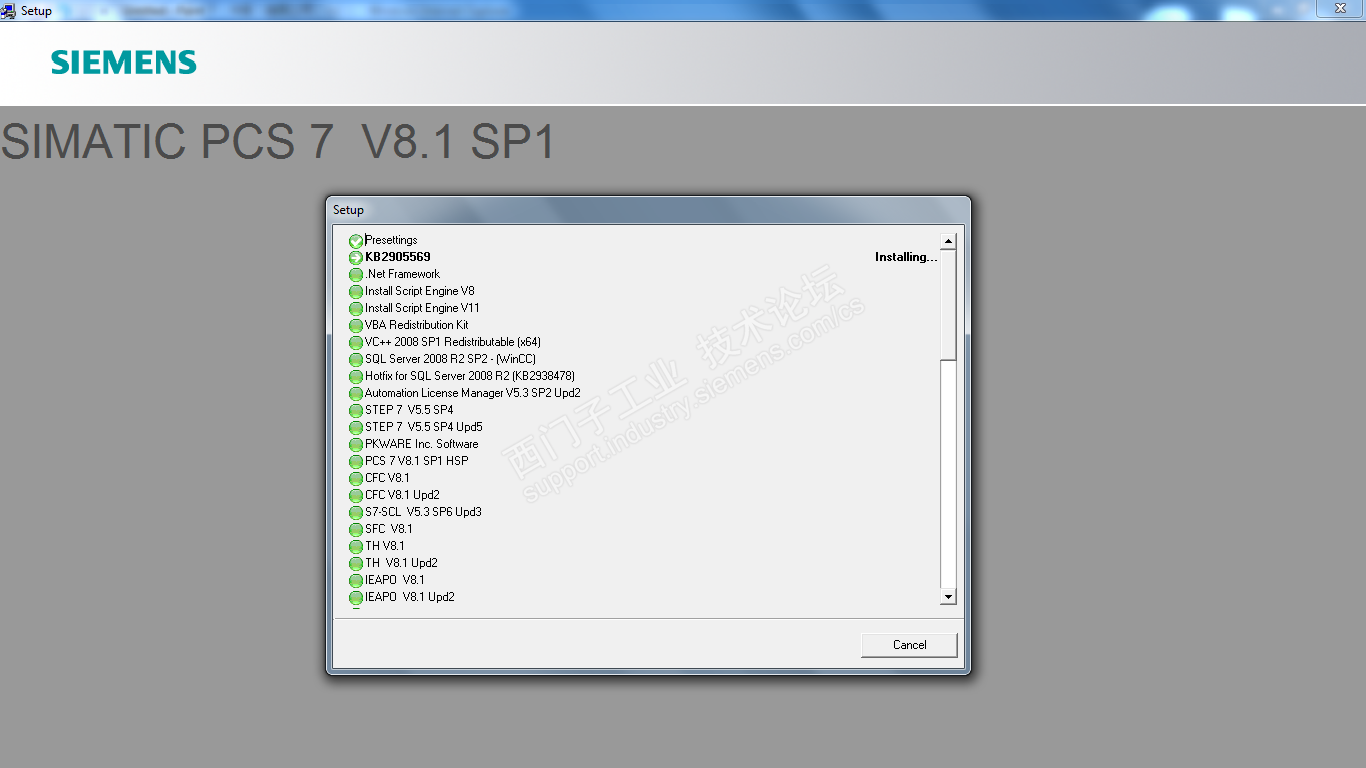Close the main Setup window
The width and height of the screenshot is (1366, 768).
[x=1340, y=8]
